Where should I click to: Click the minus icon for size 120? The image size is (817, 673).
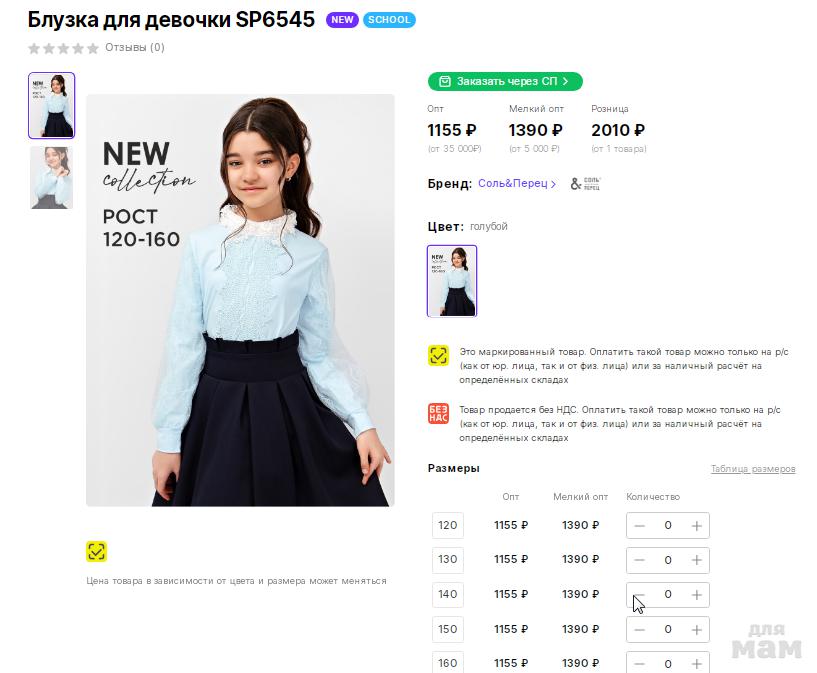[x=639, y=526]
